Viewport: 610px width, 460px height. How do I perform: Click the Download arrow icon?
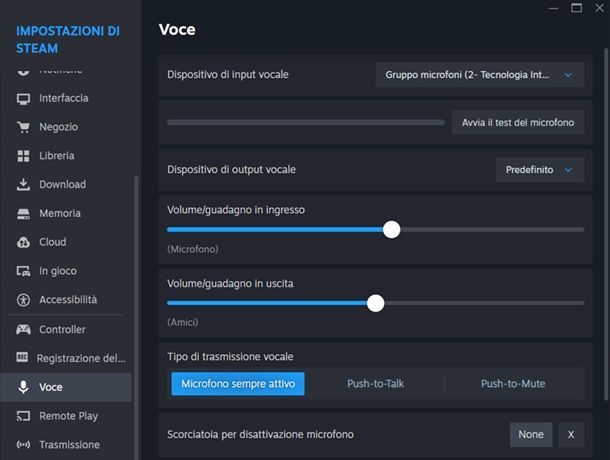tap(23, 184)
